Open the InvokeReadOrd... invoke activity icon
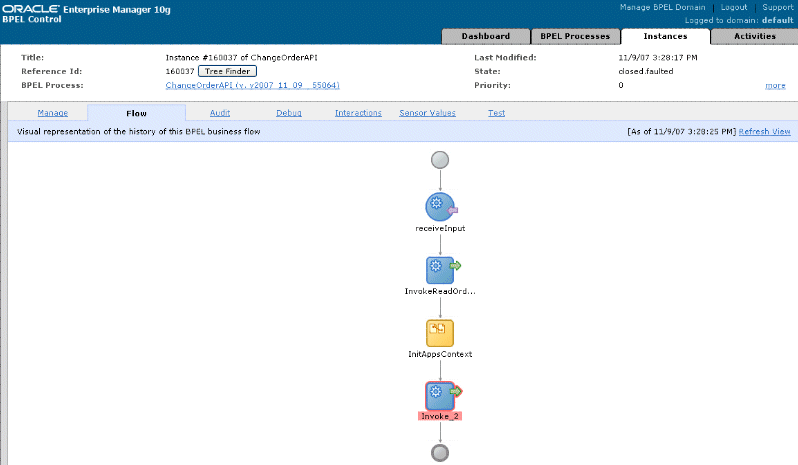Image resolution: width=798 pixels, height=465 pixels. pyautogui.click(x=441, y=270)
